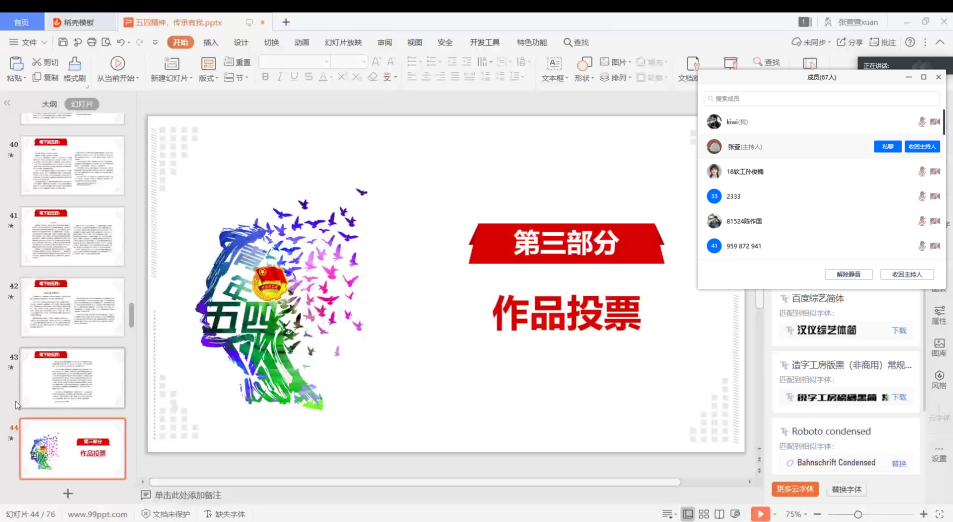
Task: Click the Underline U formatting icon
Action: pos(294,77)
